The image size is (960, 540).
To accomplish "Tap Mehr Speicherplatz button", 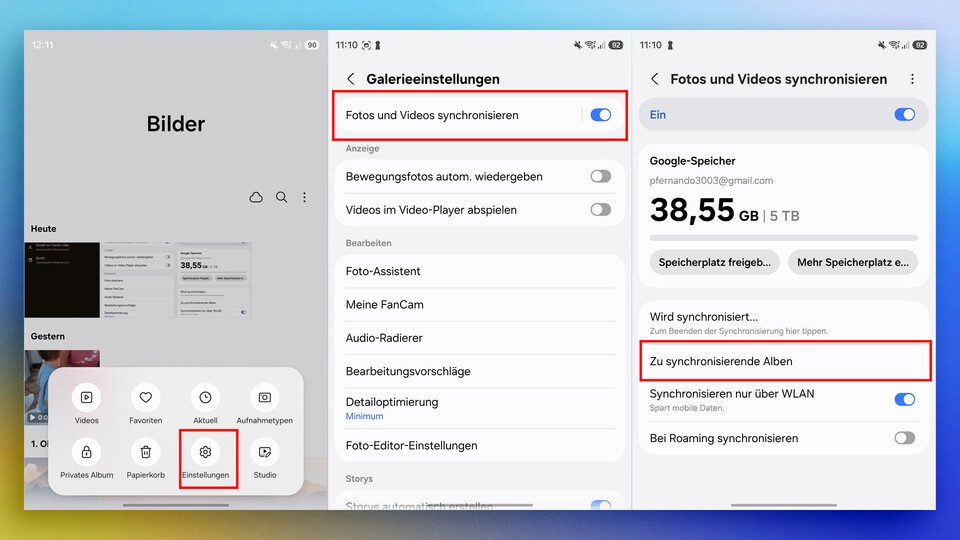I will coord(853,262).
